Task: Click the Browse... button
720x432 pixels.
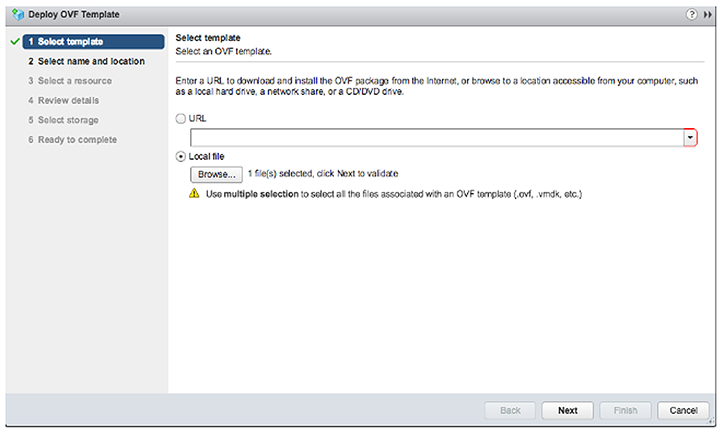Action: coord(216,174)
